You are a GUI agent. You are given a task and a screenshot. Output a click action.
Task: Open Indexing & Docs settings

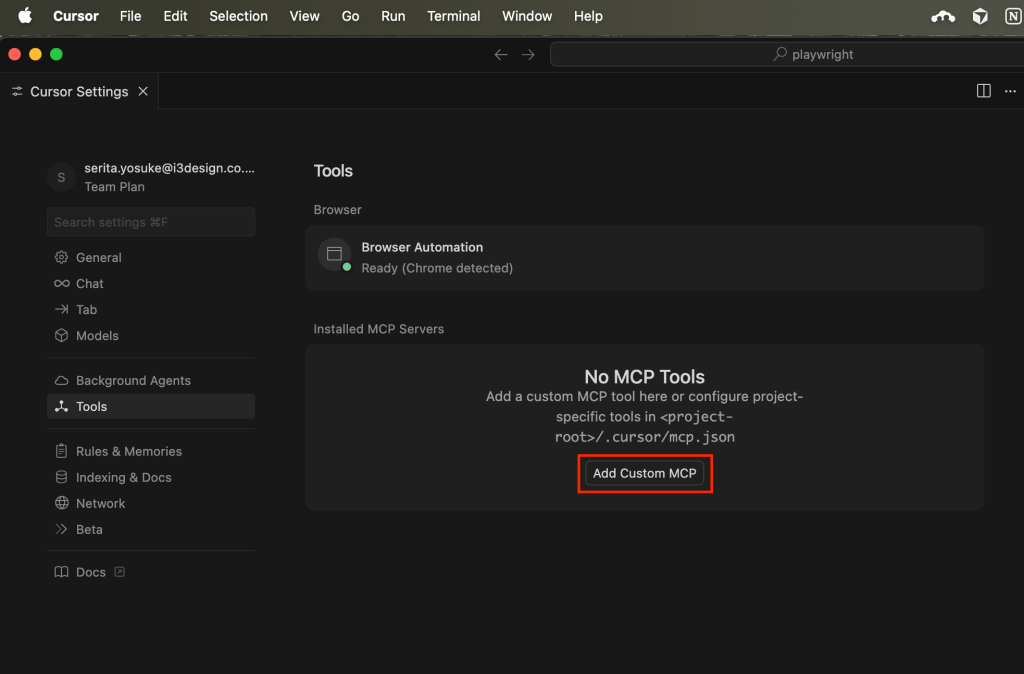click(123, 477)
